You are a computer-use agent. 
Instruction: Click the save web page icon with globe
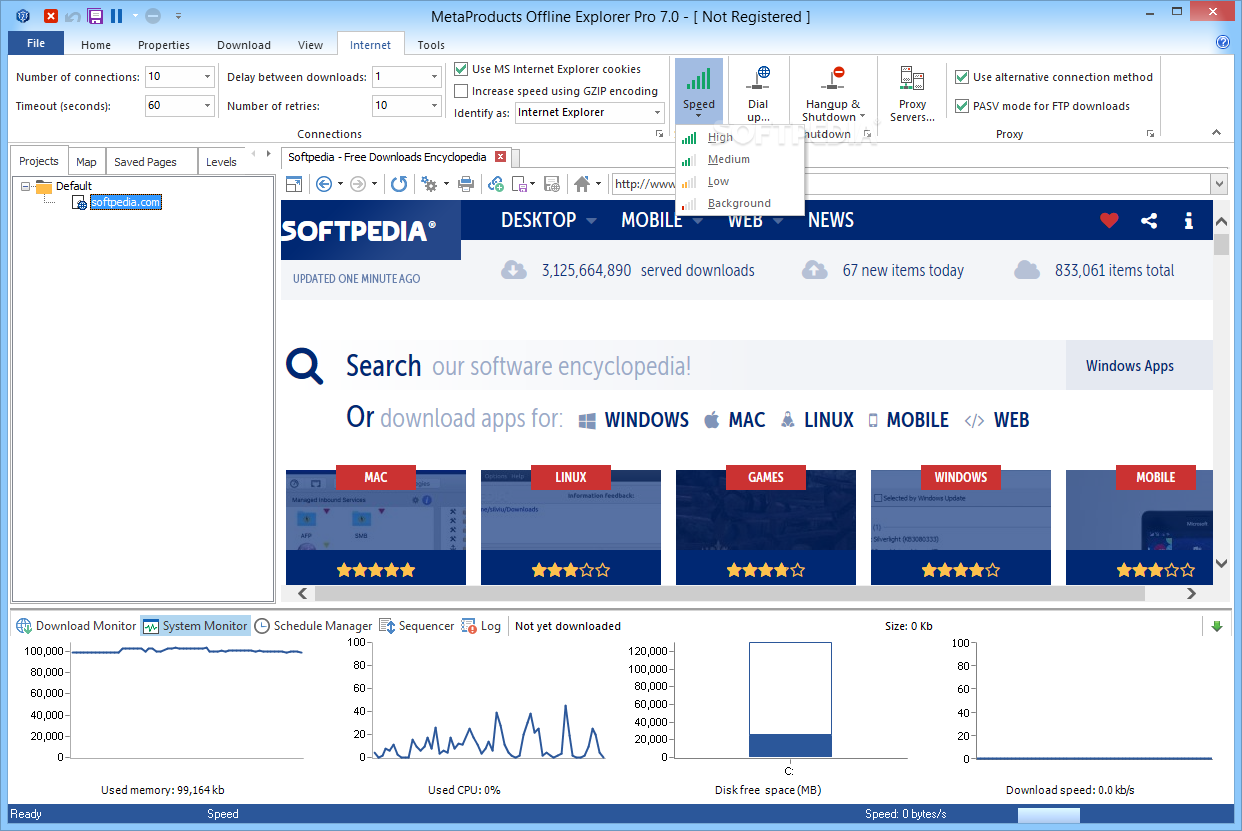(552, 184)
